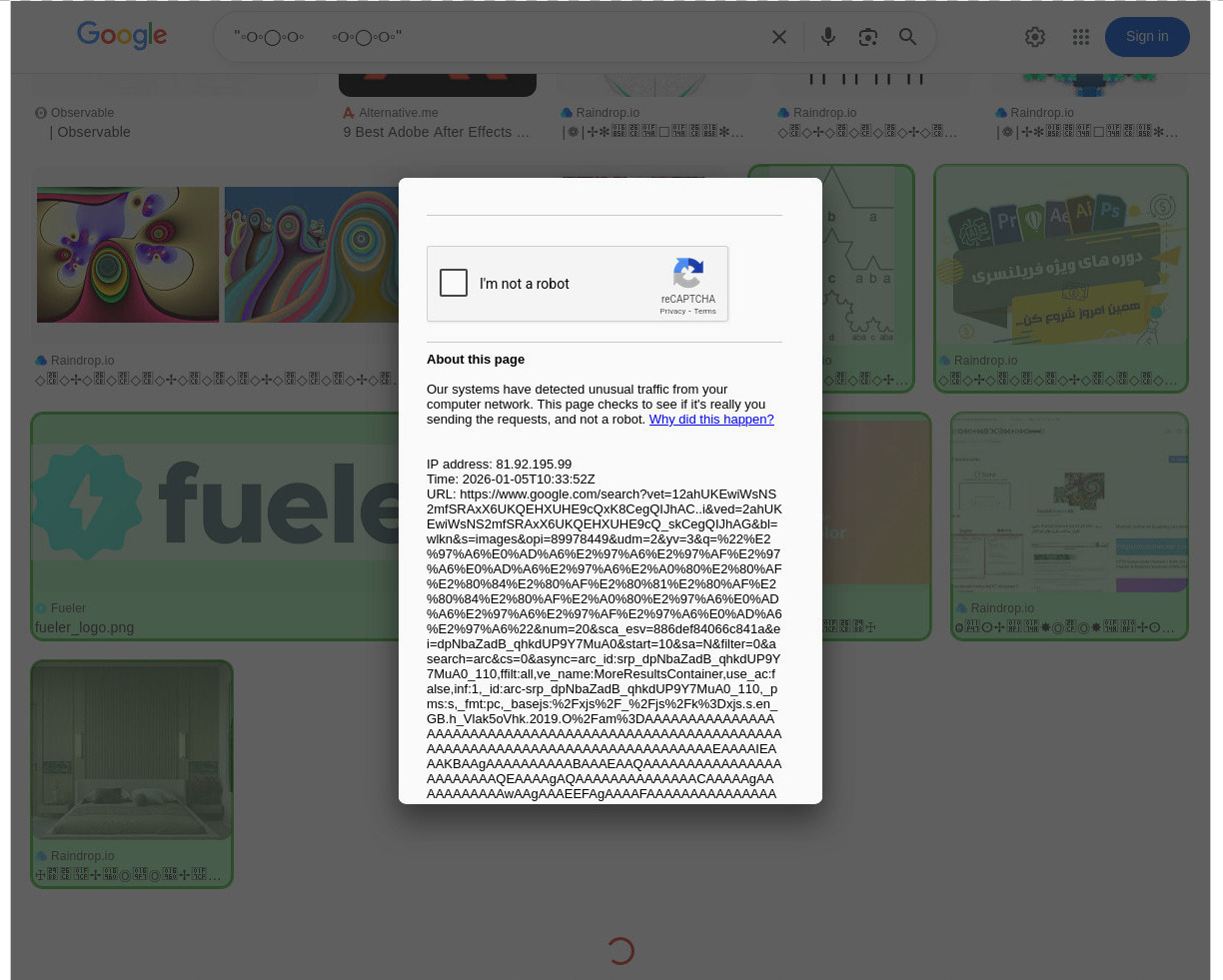Screen dimensions: 1223x980
Task: Click inside the search query field
Action: (x=490, y=37)
